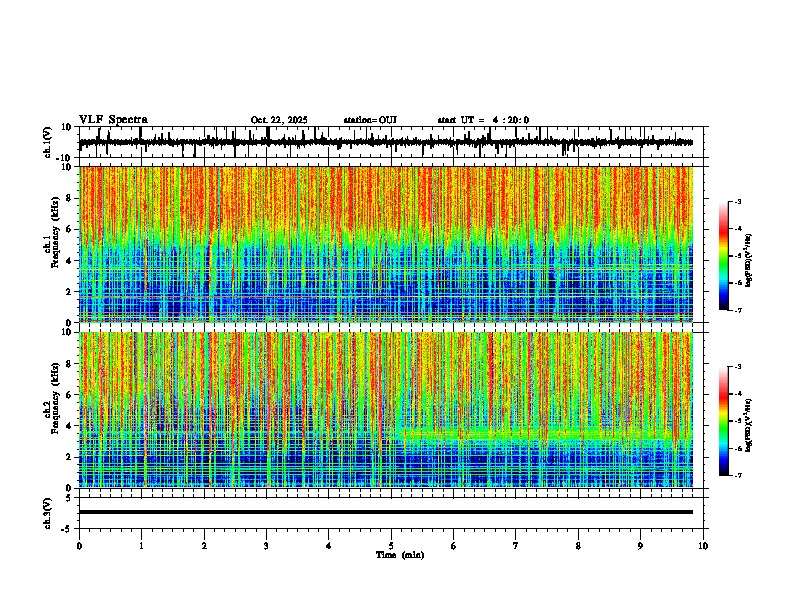This screenshot has width=792, height=612.
Task: Click the "8" kHz tick of ch.2 spectrogram
Action: pos(70,364)
